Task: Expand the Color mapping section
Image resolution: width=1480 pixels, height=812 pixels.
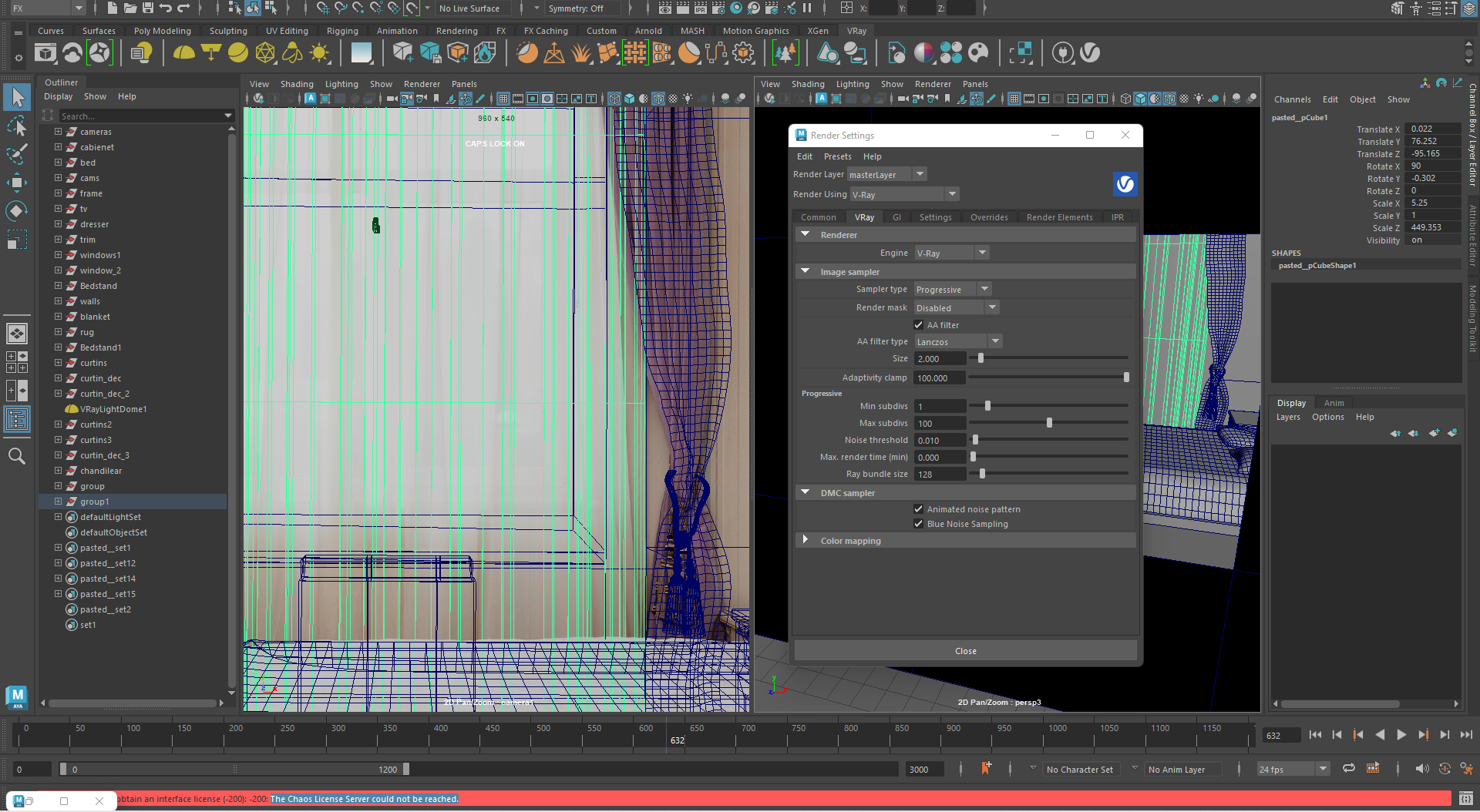Action: [806, 541]
